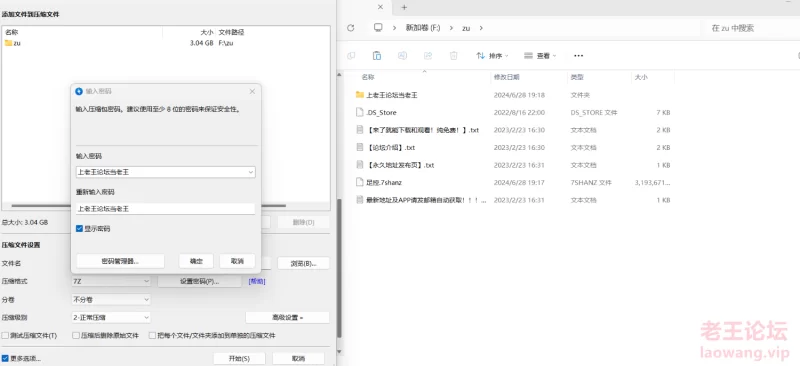This screenshot has height=366, width=800.
Task: Click the 新加卷 (F:) breadcrumb
Action: 422,28
